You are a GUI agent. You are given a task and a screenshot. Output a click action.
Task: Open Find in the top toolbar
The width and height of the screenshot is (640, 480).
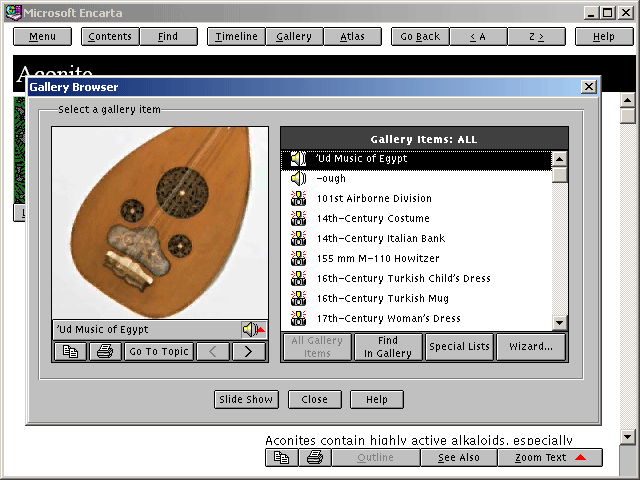(168, 37)
